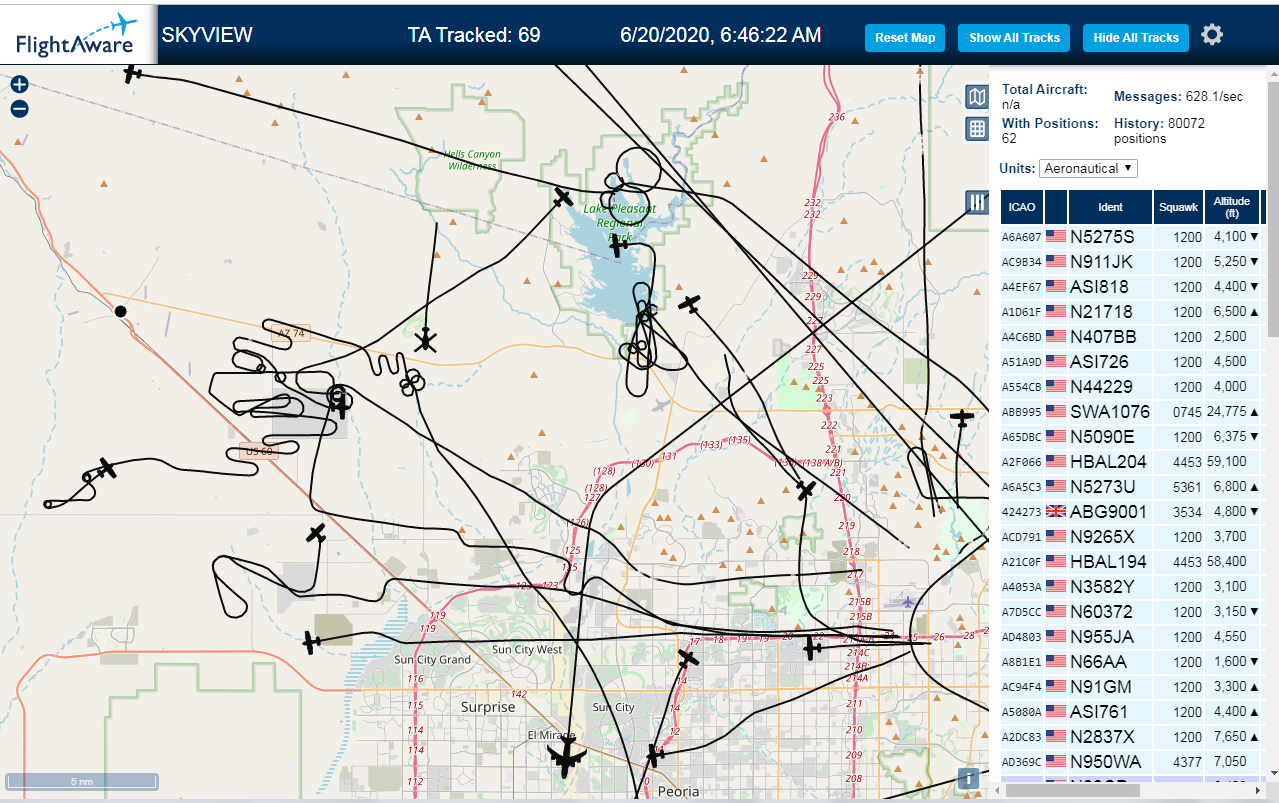This screenshot has height=803, width=1279.
Task: Toggle the sidebar columns icon
Action: [x=977, y=203]
